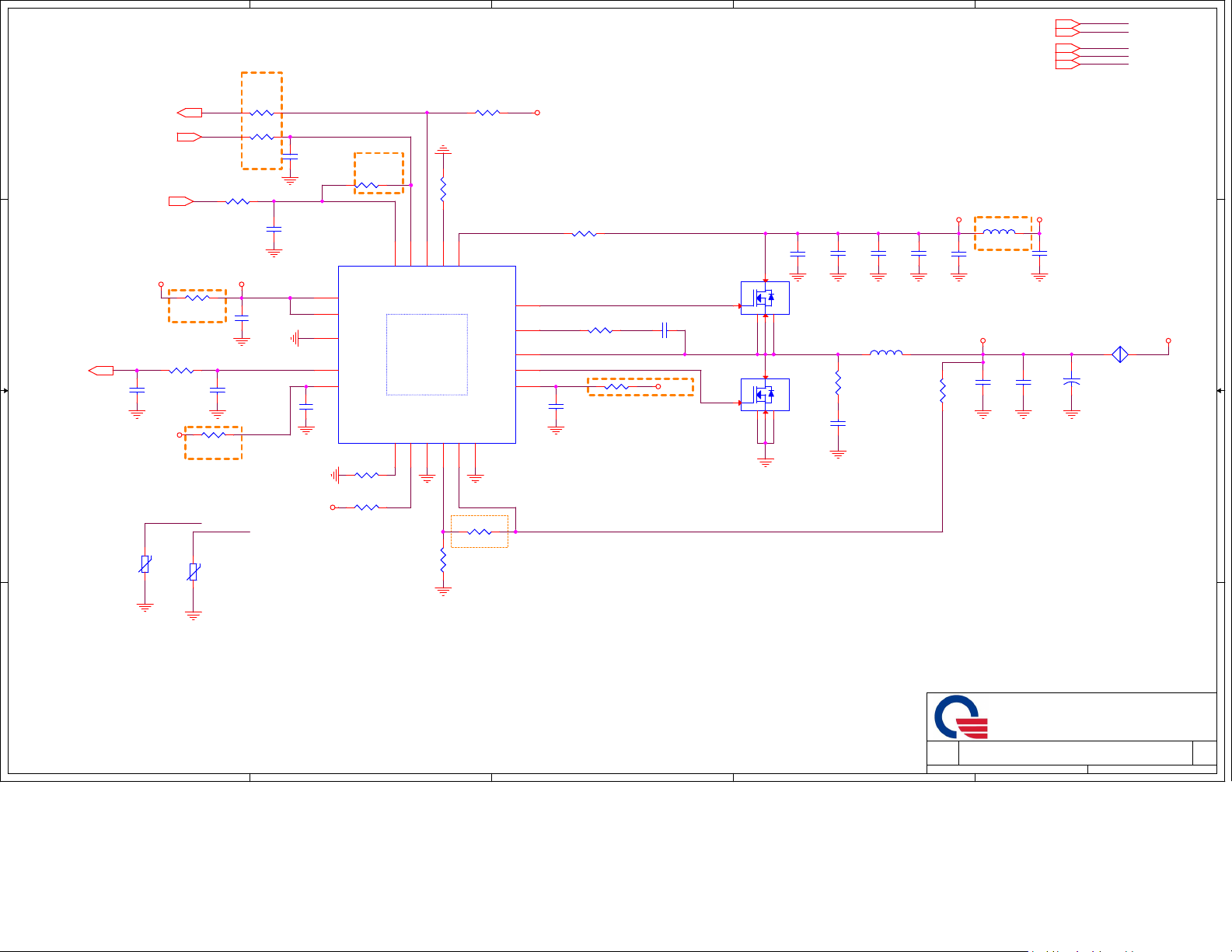Select the vertical resistor under the upside-down ground

[x=443, y=190]
